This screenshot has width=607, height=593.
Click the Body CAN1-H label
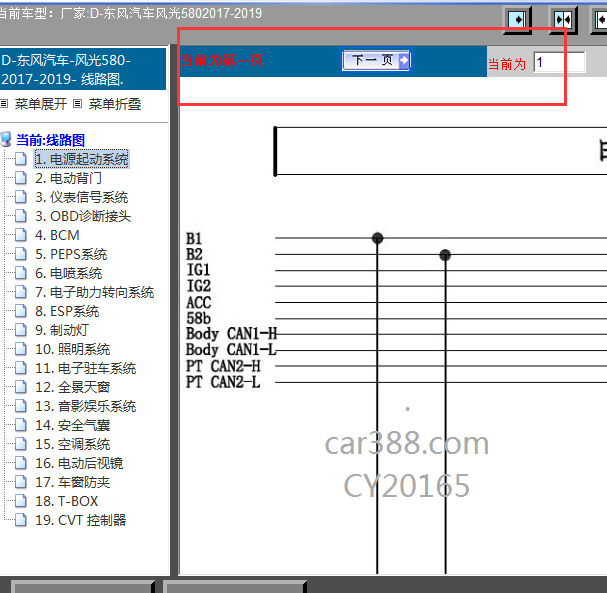pyautogui.click(x=231, y=334)
